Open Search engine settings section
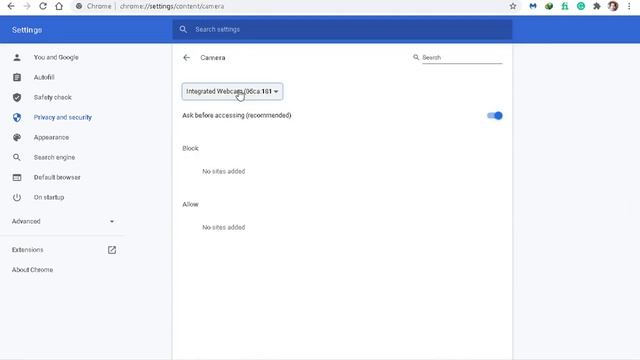Screen dimensions: 640x360 [54, 158]
